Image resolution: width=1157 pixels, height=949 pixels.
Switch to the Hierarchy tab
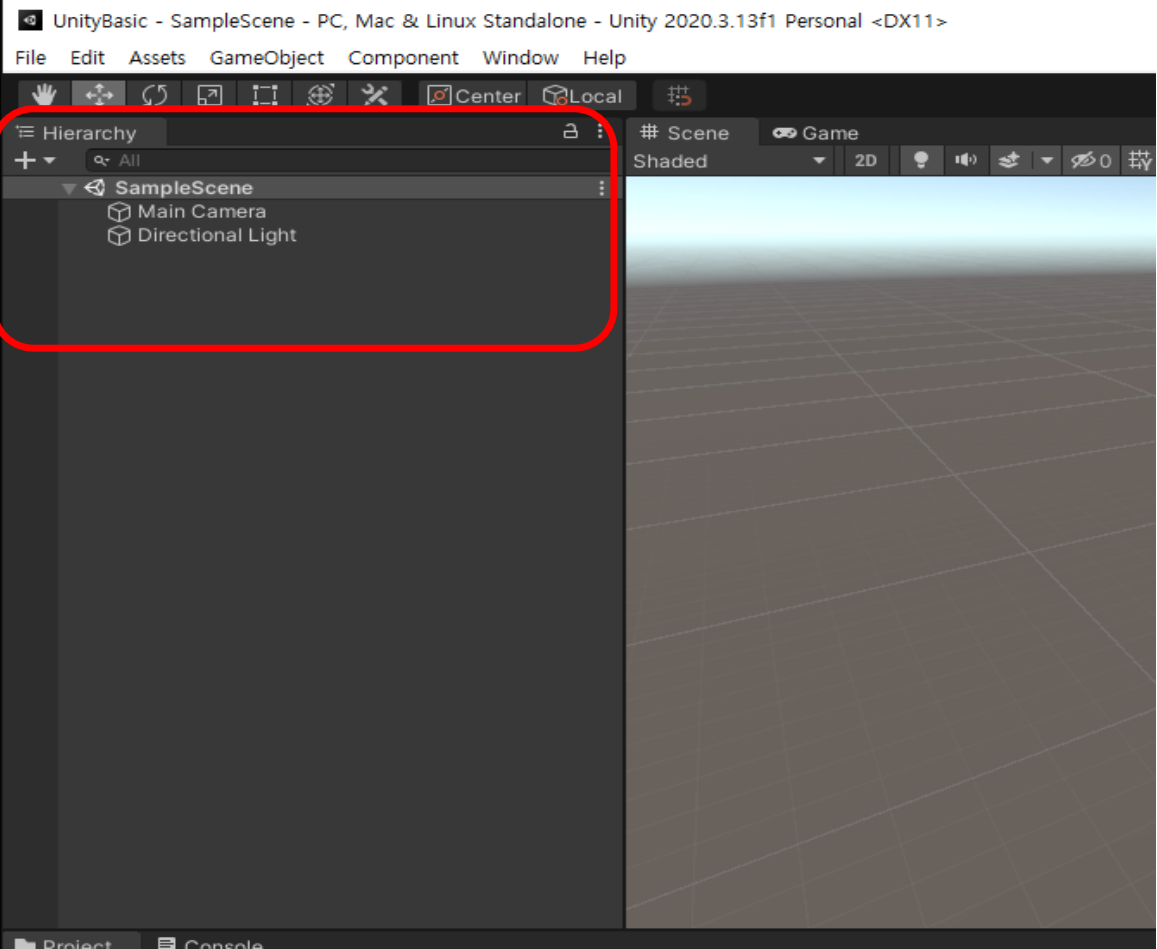coord(83,133)
